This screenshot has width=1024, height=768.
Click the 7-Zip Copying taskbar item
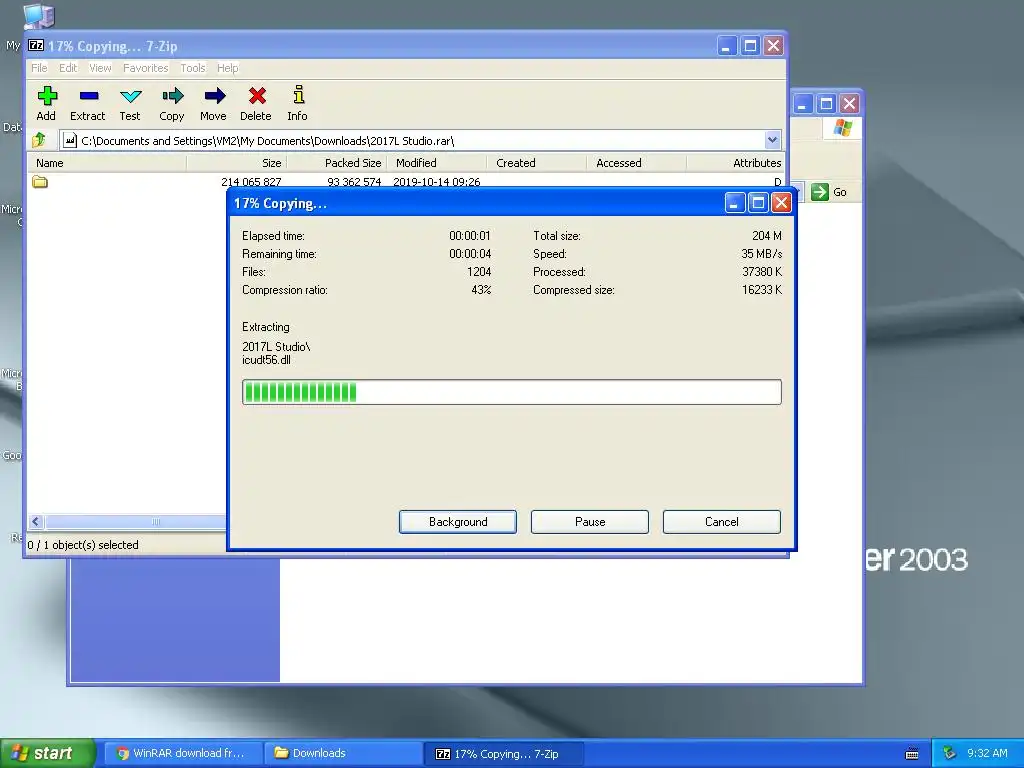(x=504, y=753)
